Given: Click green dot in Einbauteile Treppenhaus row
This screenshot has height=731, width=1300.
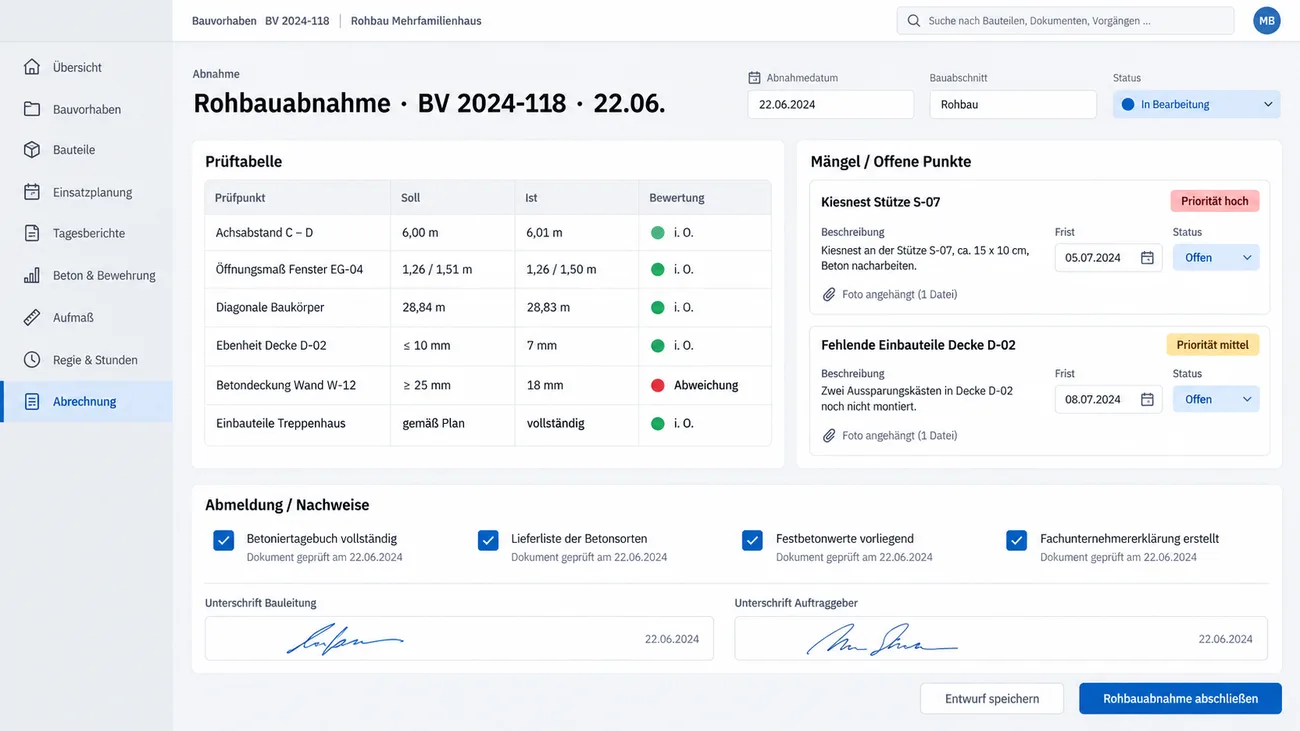Looking at the screenshot, I should (x=658, y=423).
